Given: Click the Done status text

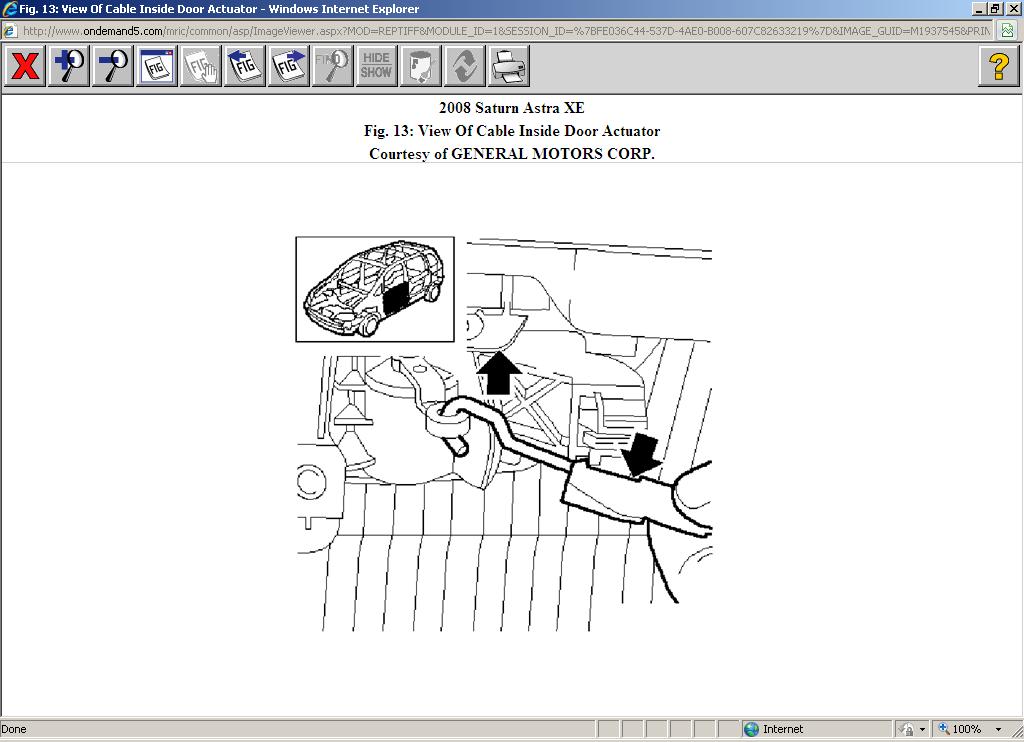Looking at the screenshot, I should [x=14, y=729].
